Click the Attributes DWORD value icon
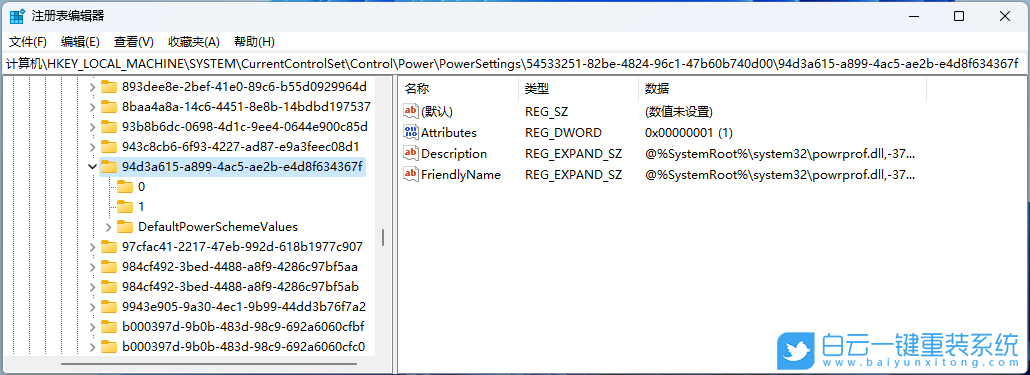This screenshot has width=1030, height=375. (411, 133)
